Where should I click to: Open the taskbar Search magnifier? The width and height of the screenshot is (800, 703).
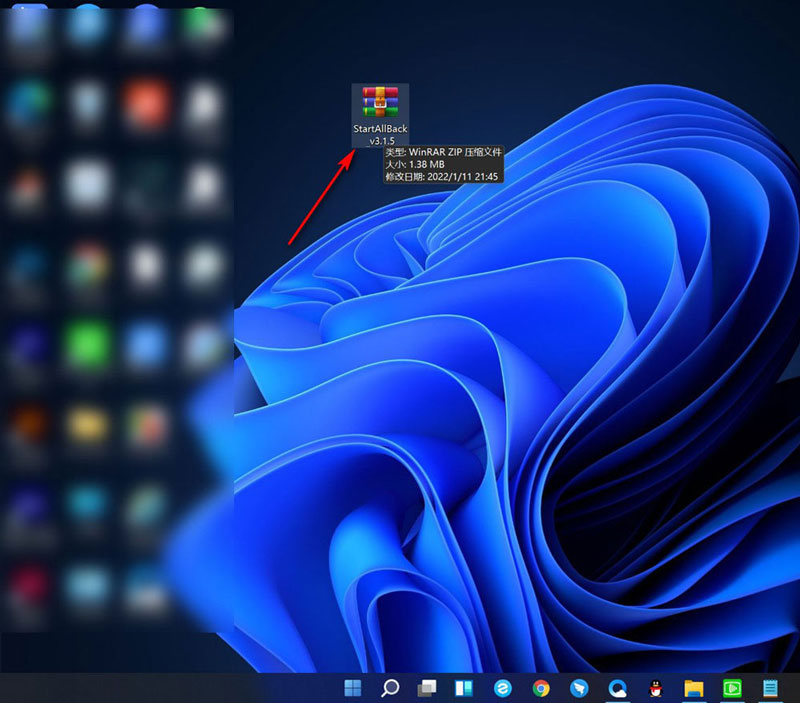click(391, 688)
